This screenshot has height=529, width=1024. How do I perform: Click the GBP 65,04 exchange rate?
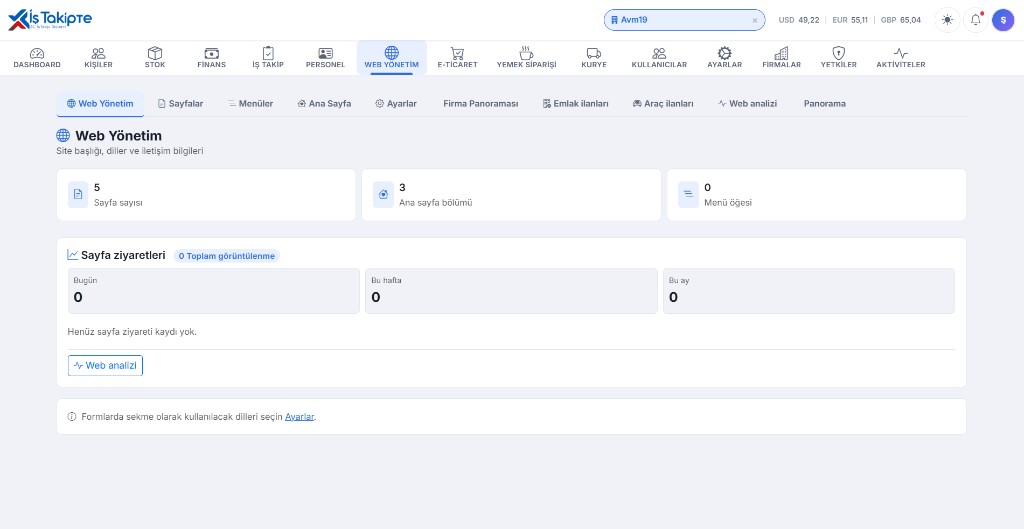click(901, 20)
